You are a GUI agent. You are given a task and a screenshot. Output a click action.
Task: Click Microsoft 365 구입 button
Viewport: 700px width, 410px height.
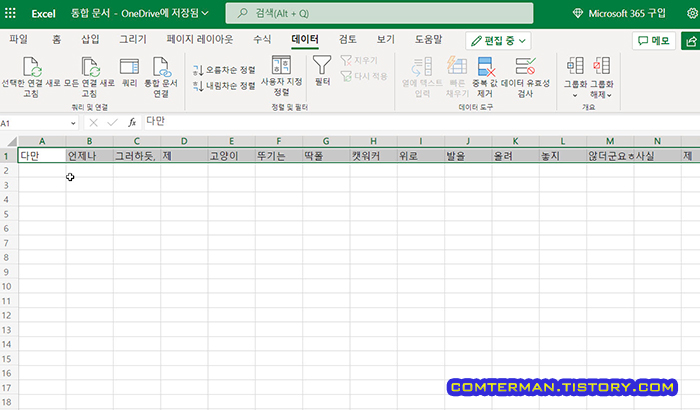620,13
